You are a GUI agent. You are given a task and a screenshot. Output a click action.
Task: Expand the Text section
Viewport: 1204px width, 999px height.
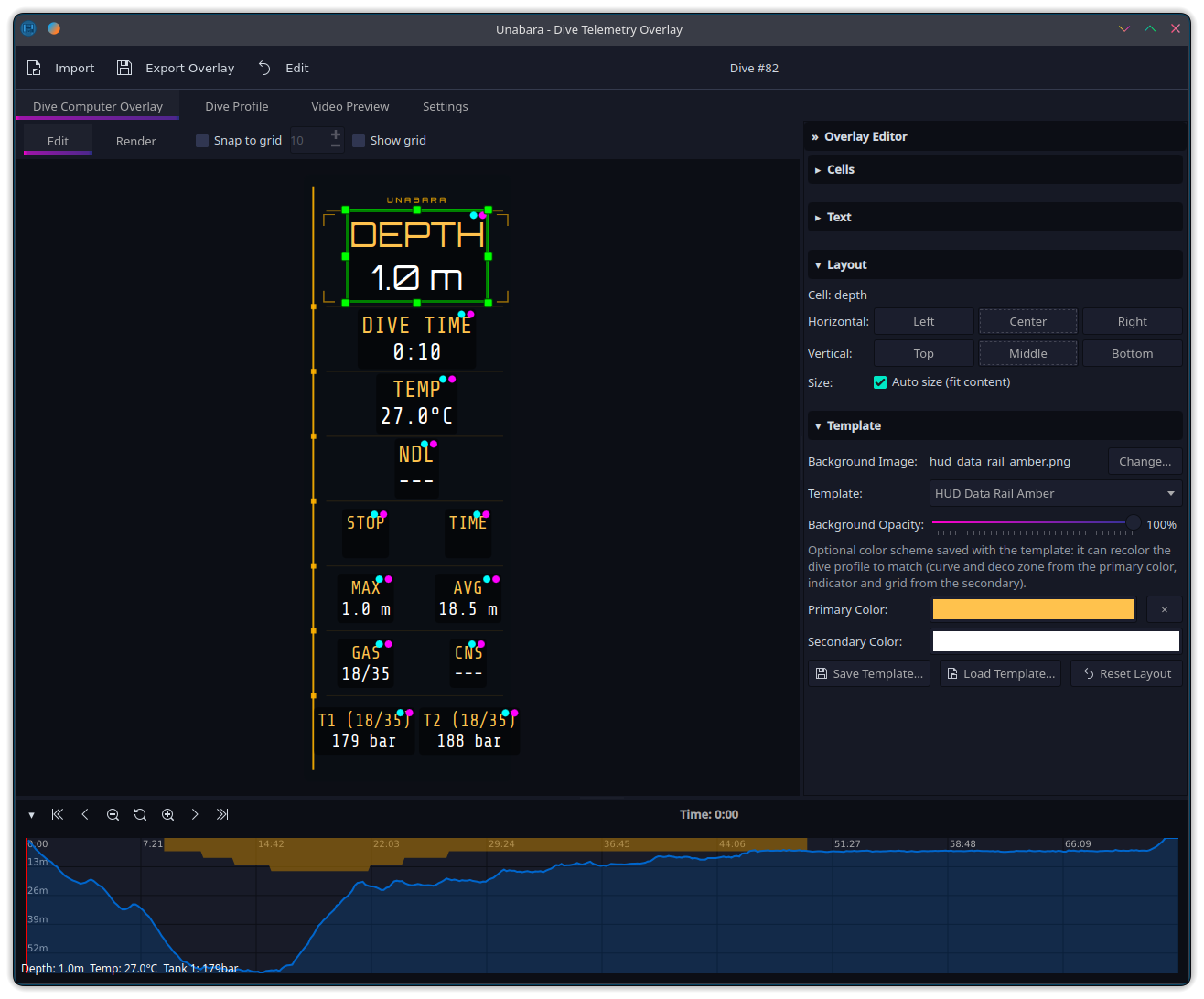[x=995, y=217]
